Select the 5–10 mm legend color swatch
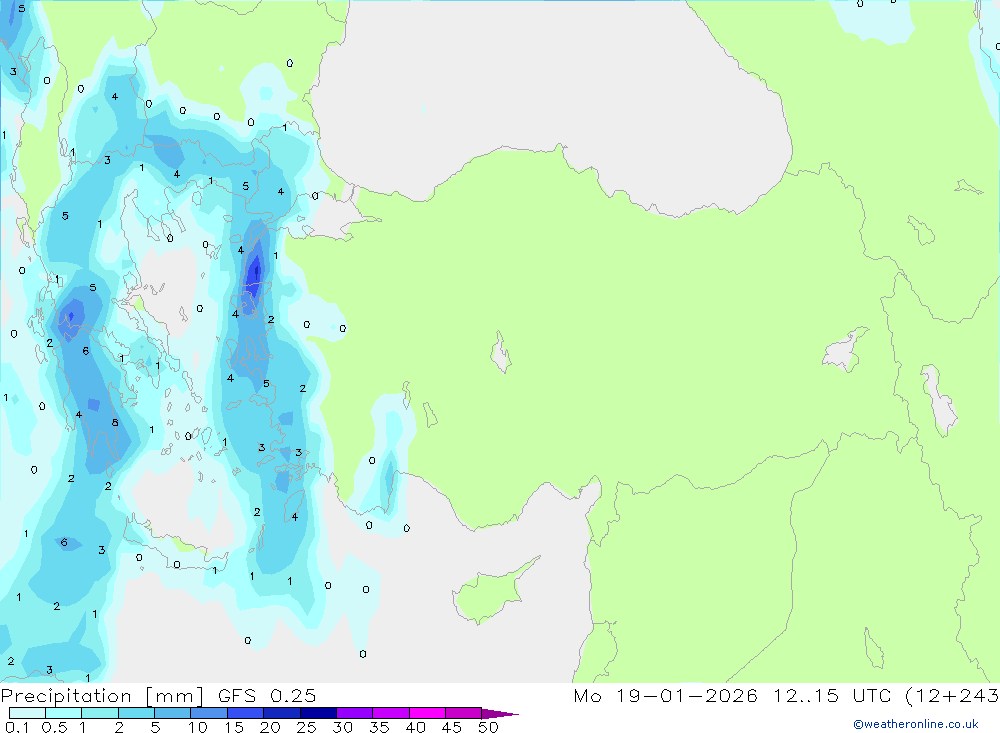Viewport: 1000px width, 733px height. [x=173, y=713]
